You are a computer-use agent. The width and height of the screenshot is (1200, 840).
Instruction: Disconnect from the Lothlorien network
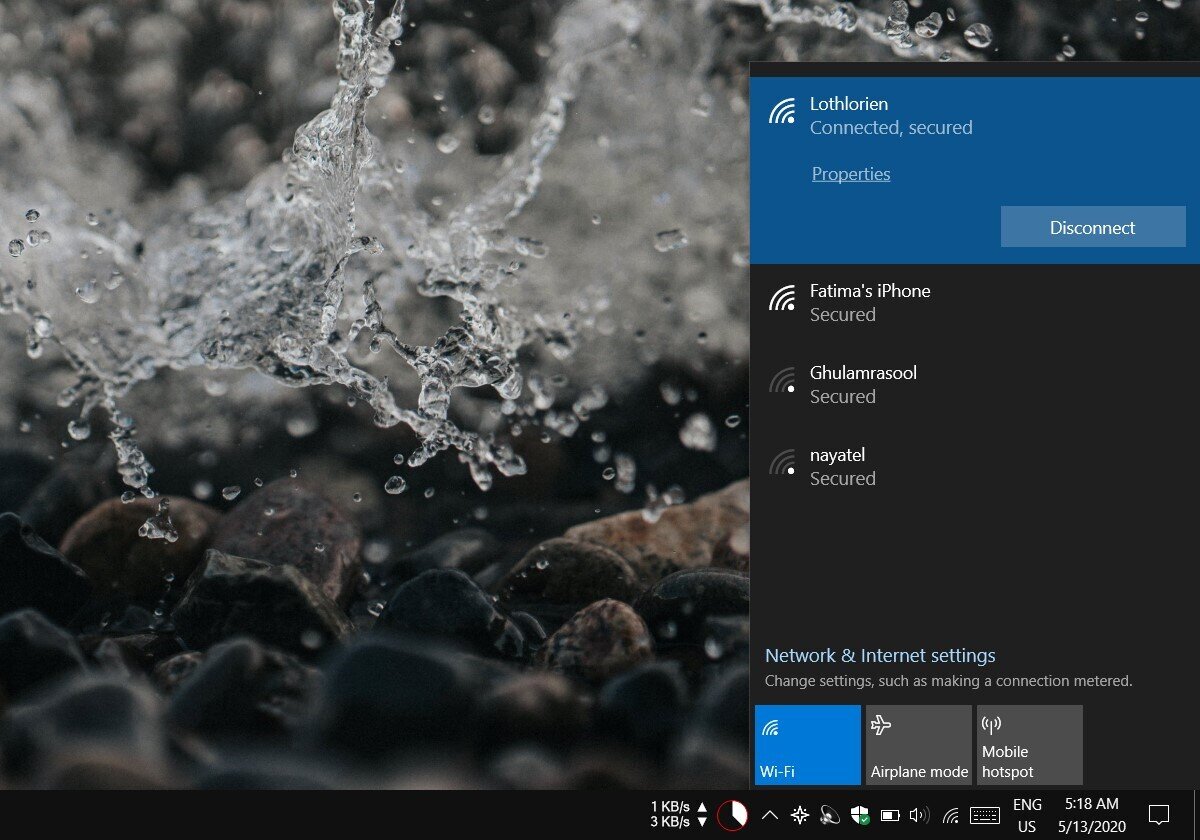click(1092, 227)
